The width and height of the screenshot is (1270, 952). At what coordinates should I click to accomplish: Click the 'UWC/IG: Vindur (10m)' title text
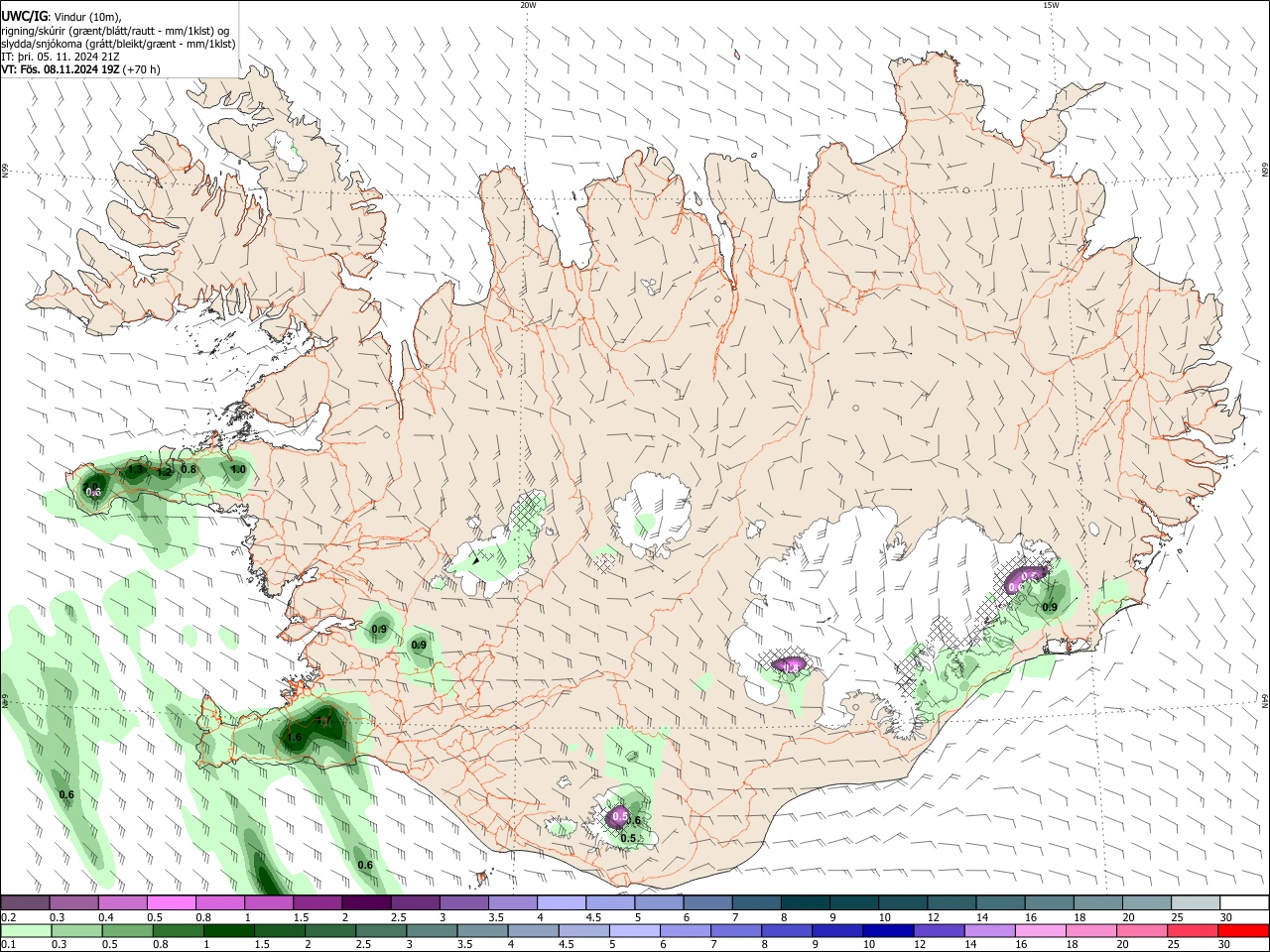click(62, 16)
